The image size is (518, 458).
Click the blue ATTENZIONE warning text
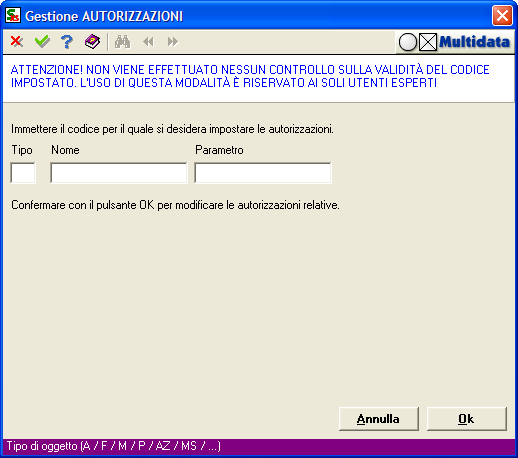tap(250, 76)
